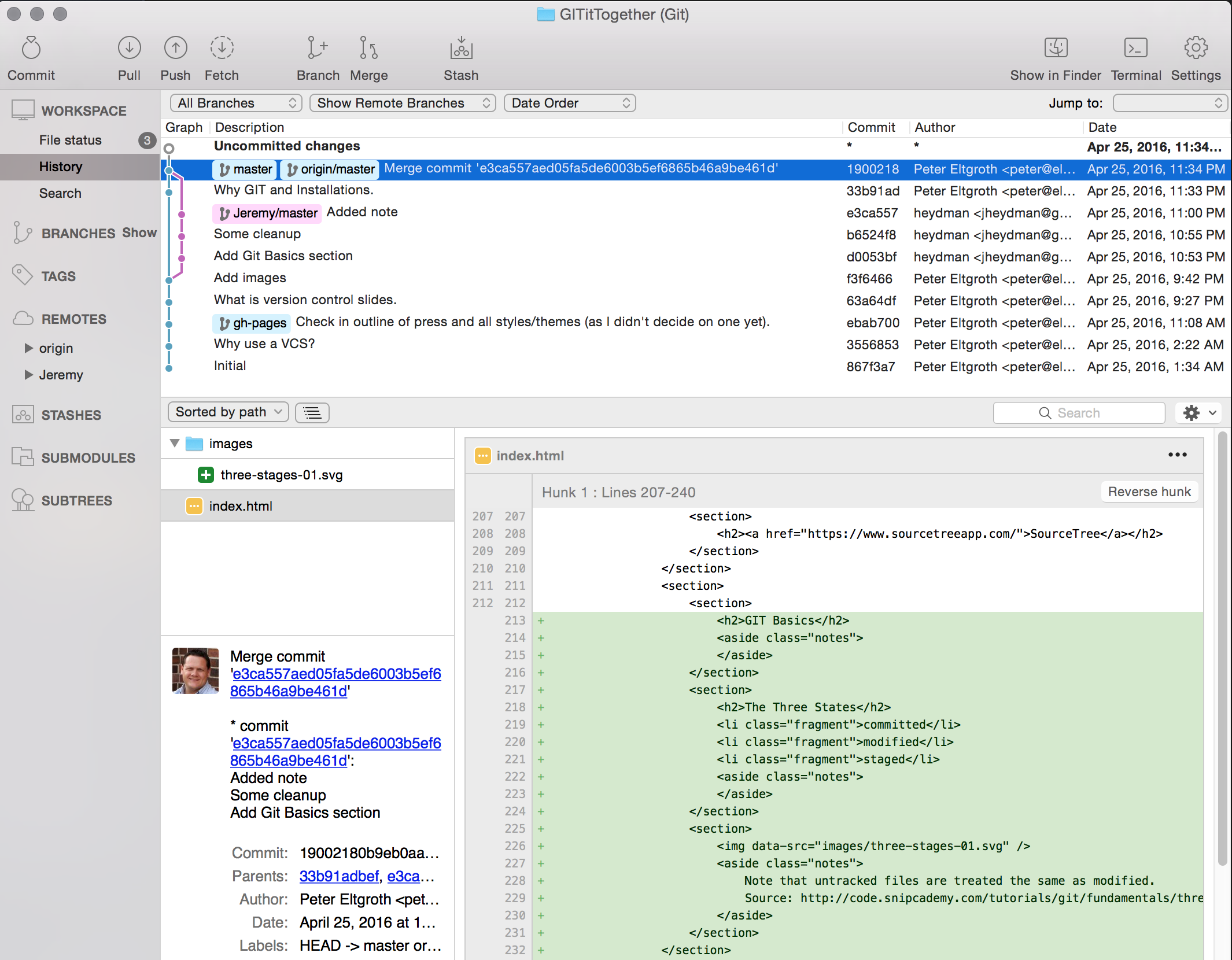Open the Sorted by path dropdown
The image size is (1232, 960).
pos(228,412)
